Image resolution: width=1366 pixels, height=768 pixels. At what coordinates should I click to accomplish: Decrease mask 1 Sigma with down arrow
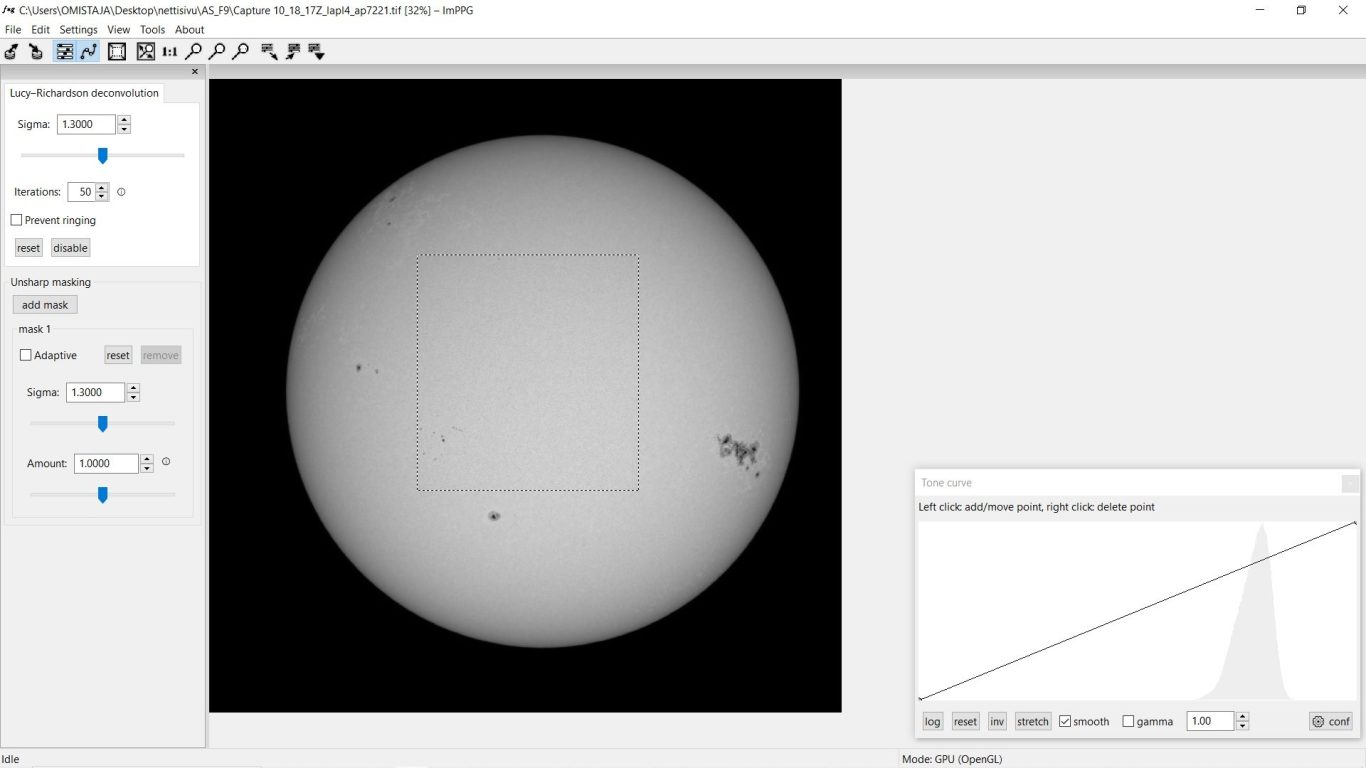(x=133, y=397)
